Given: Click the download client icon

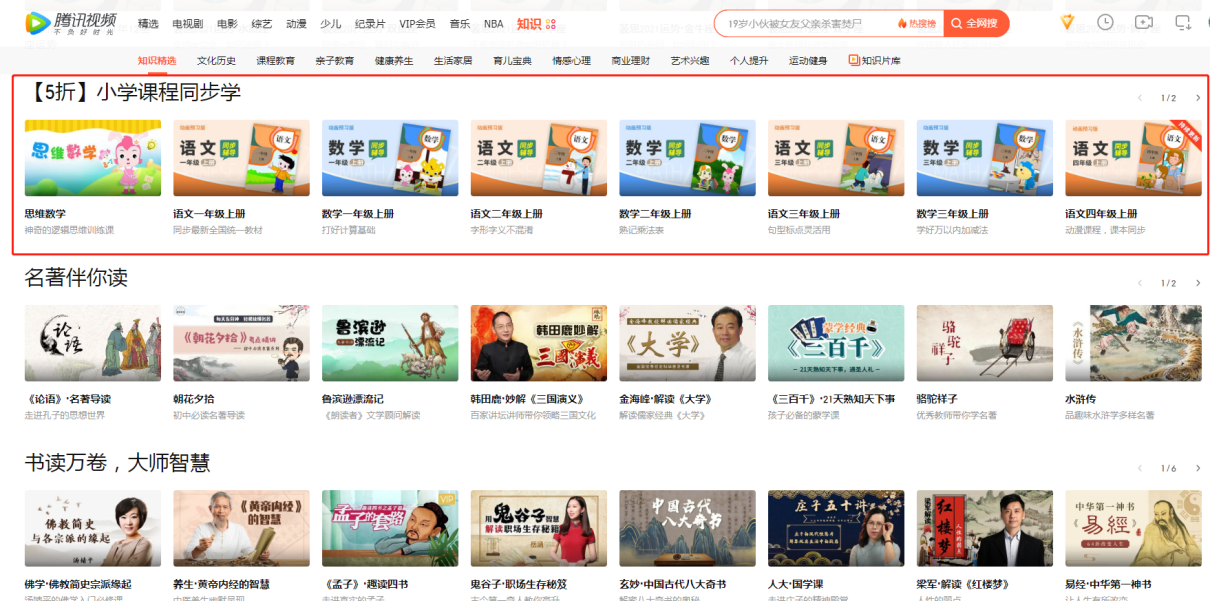Looking at the screenshot, I should [1183, 22].
